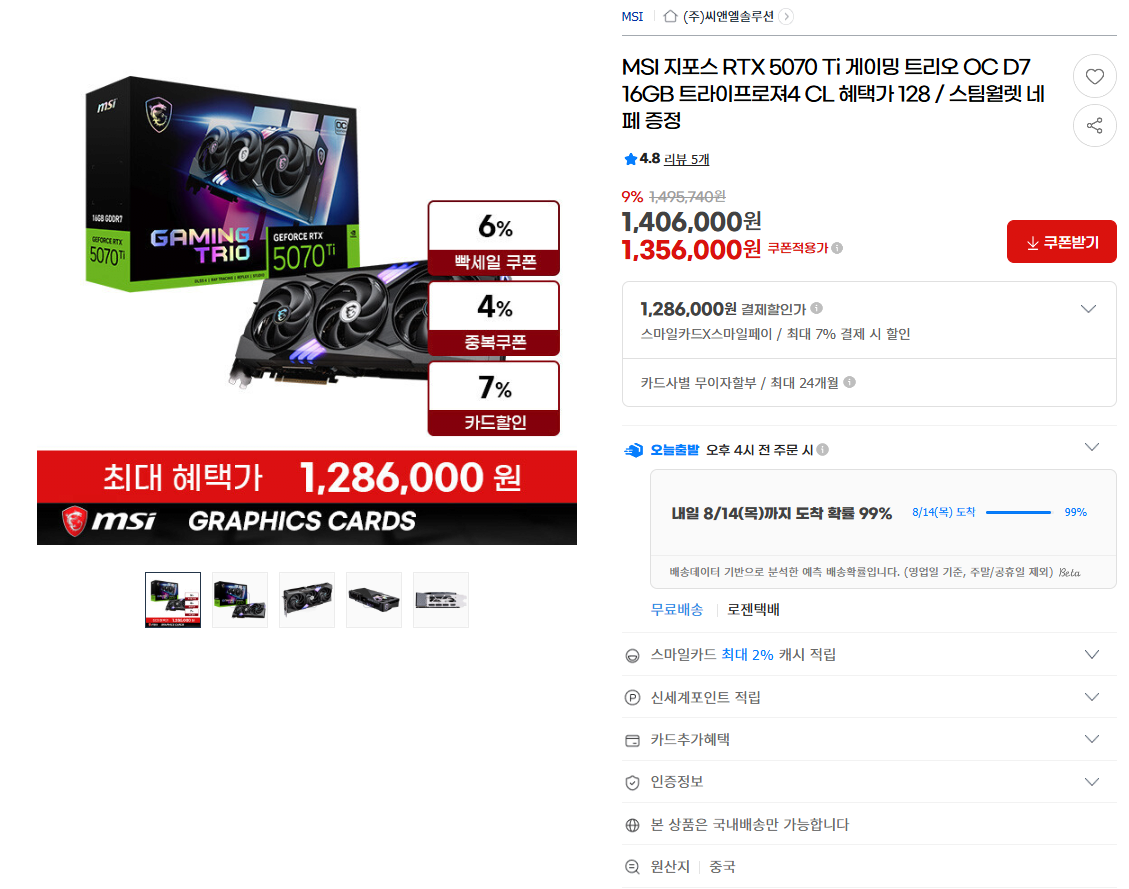Screen dimensions: 1129x889
Task: Open the seller home icon
Action: 670,16
